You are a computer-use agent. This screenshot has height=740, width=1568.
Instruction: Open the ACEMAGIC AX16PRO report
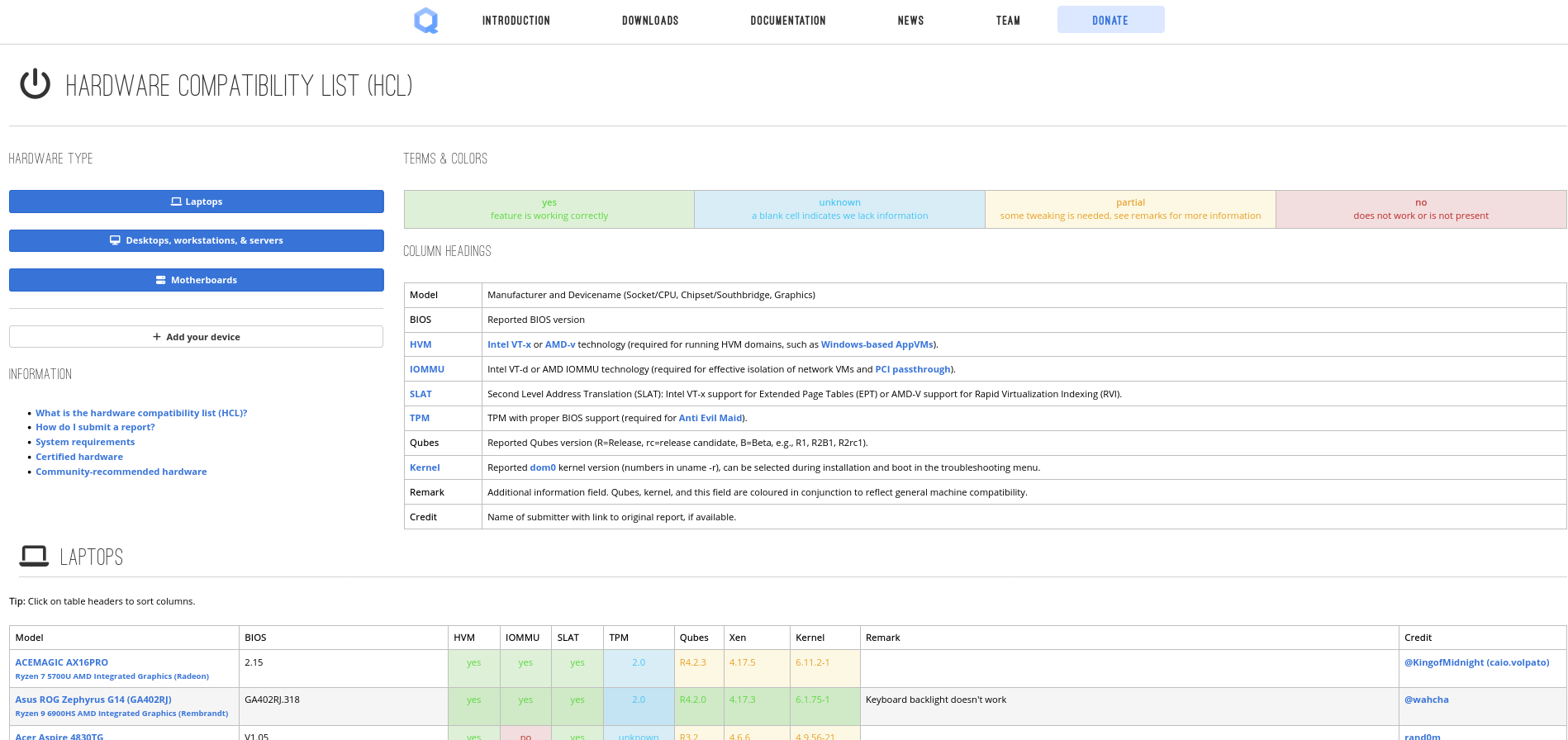click(62, 662)
